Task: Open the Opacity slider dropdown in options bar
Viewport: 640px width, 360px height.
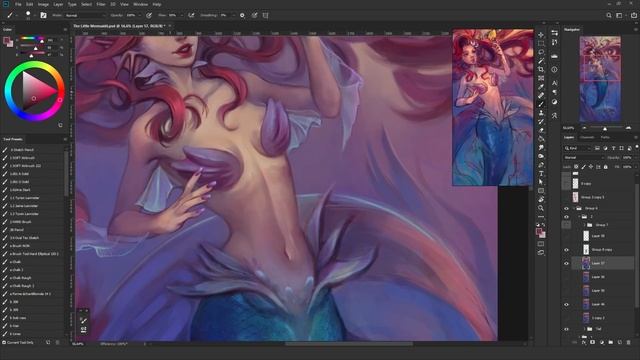Action: point(140,15)
